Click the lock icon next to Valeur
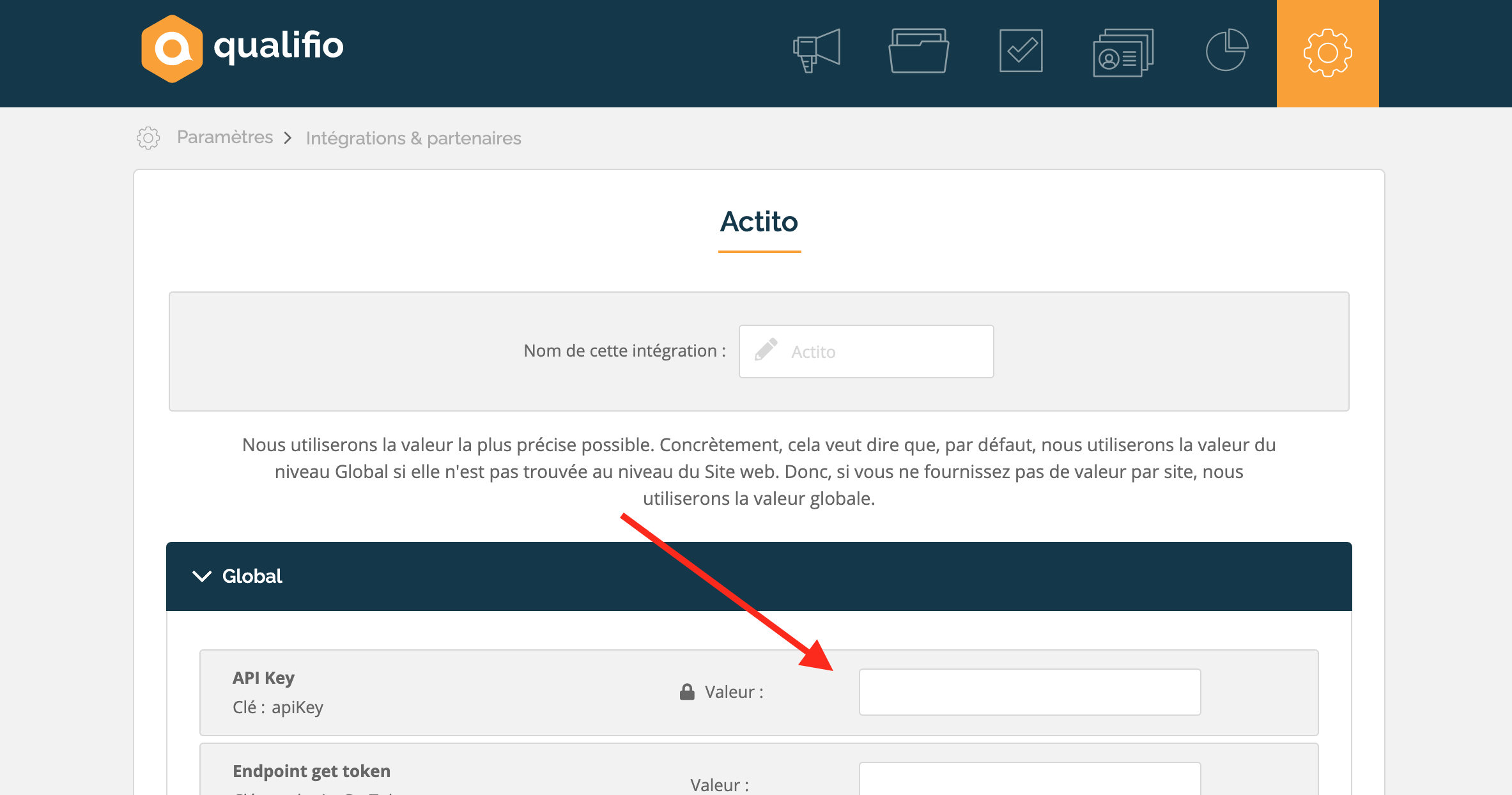 (x=687, y=692)
